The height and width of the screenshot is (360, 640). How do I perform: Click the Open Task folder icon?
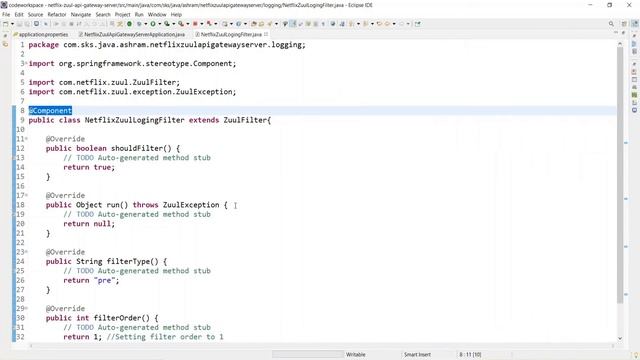260,24
